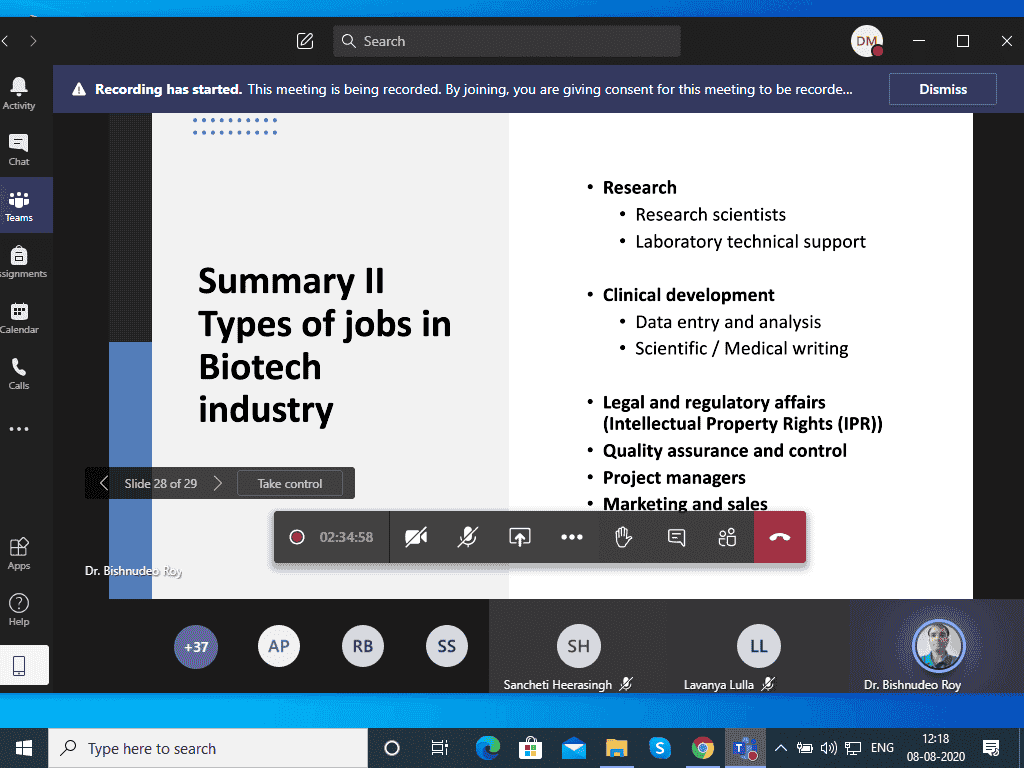Open the Calendar in the sidebar

pyautogui.click(x=19, y=317)
